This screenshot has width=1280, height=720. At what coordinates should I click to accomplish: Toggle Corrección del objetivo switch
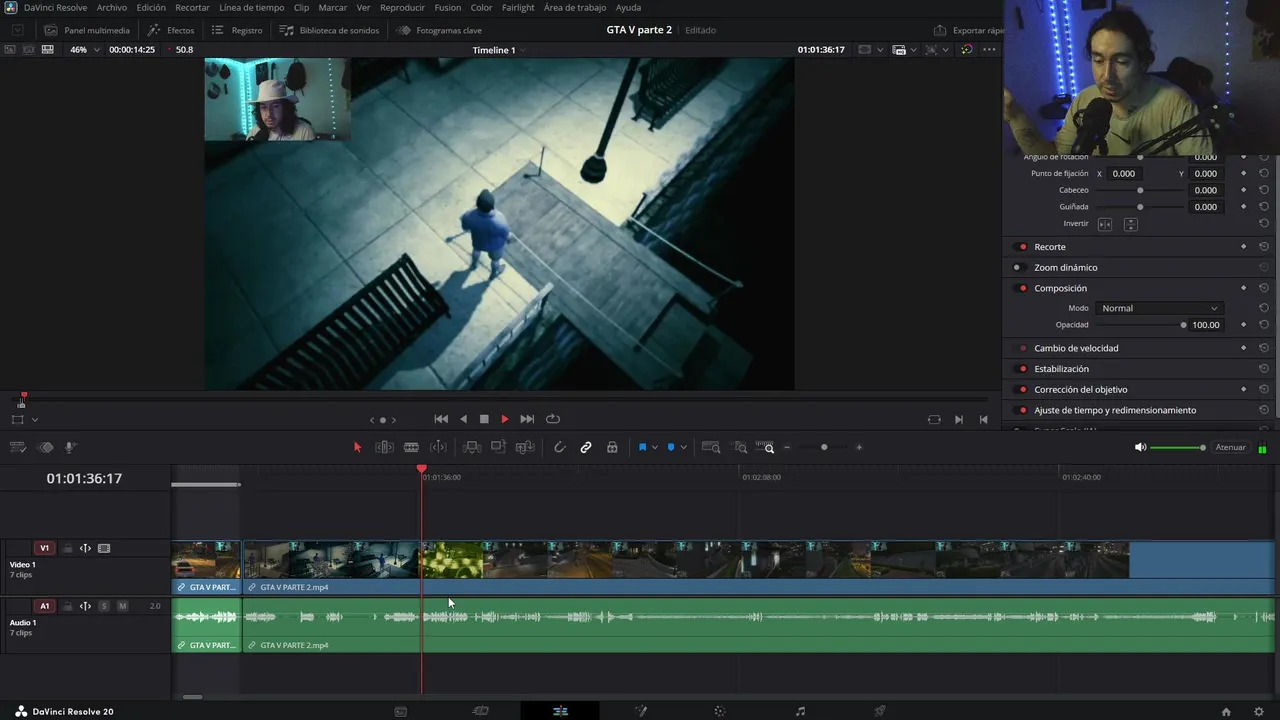pyautogui.click(x=1022, y=390)
